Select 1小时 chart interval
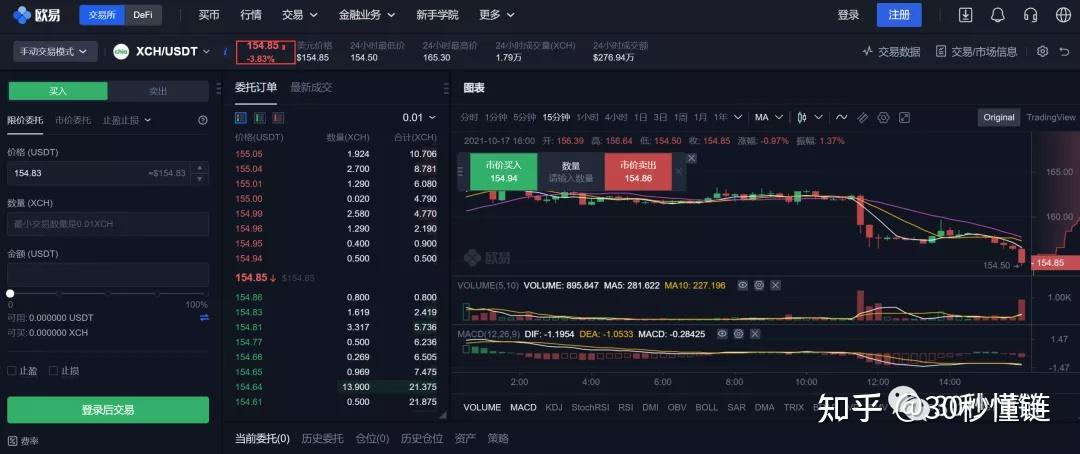The width and height of the screenshot is (1080, 454). click(x=588, y=117)
